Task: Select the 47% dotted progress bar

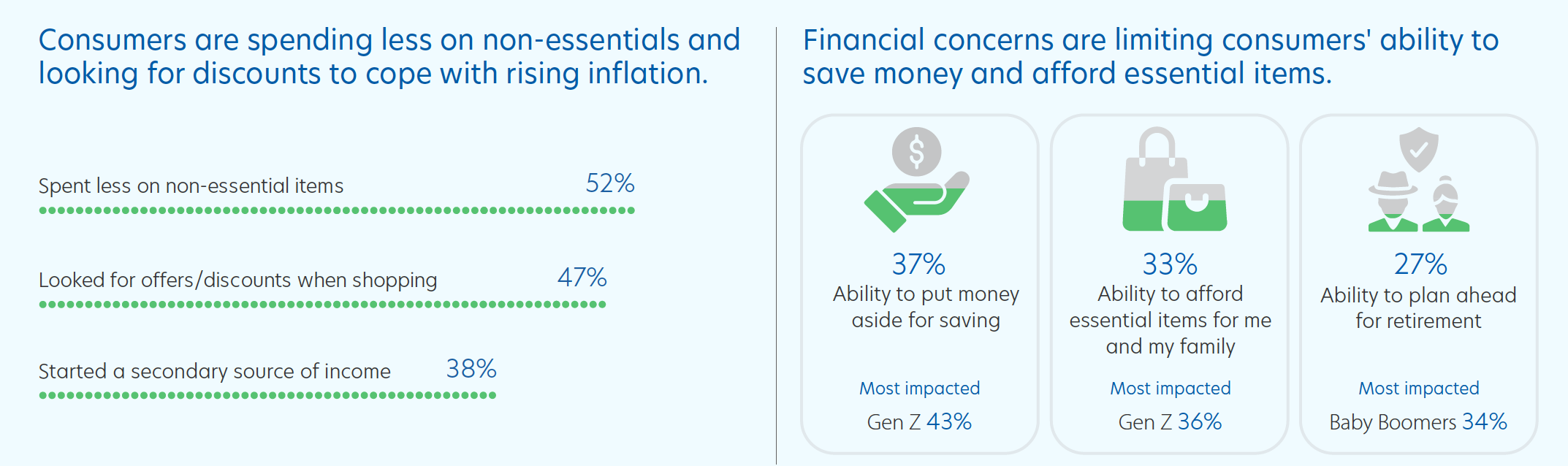Action: [322, 305]
